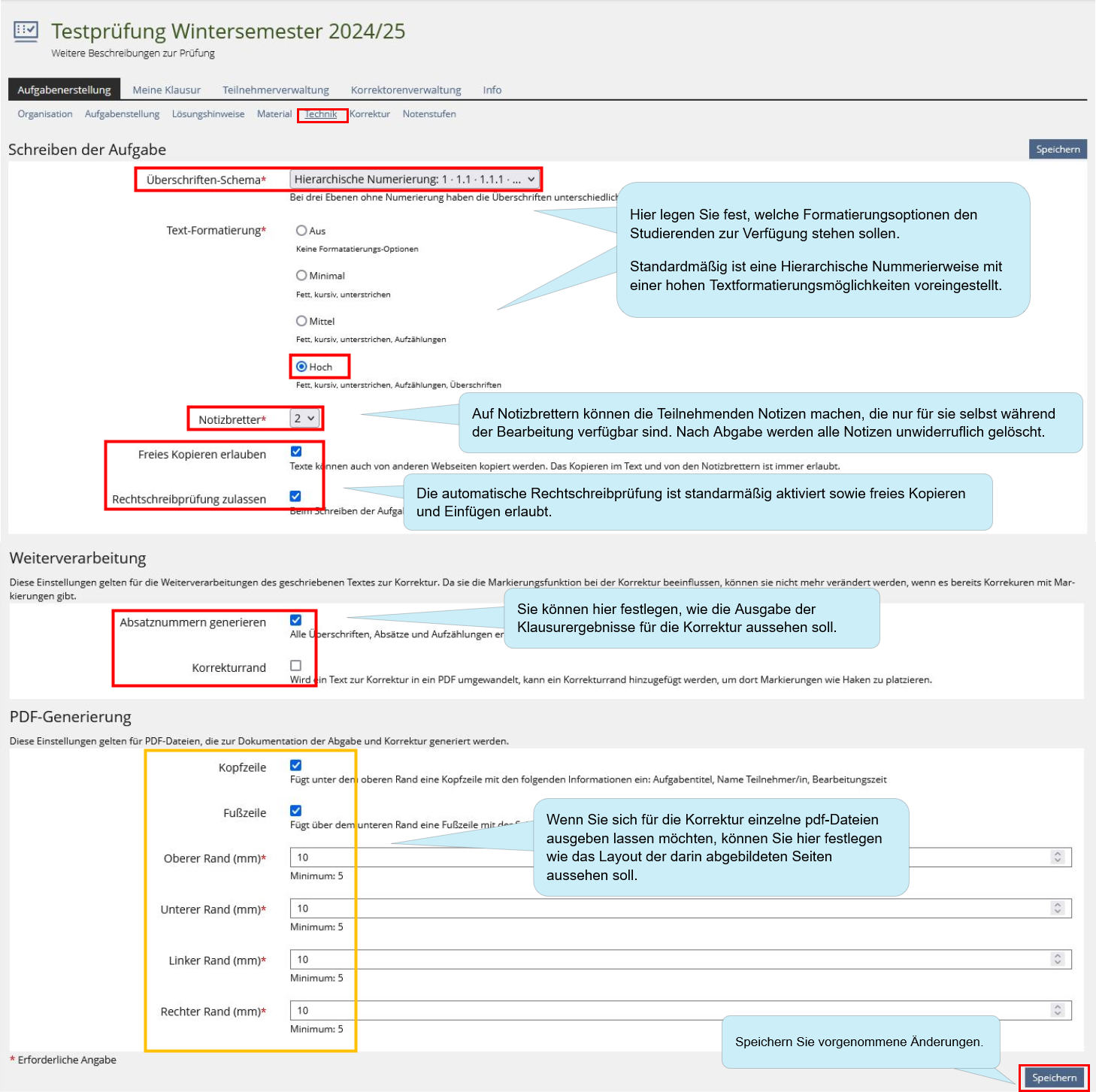The height and width of the screenshot is (1092, 1096).
Task: Click the Rechter Rand stepper arrows
Action: click(1058, 1011)
